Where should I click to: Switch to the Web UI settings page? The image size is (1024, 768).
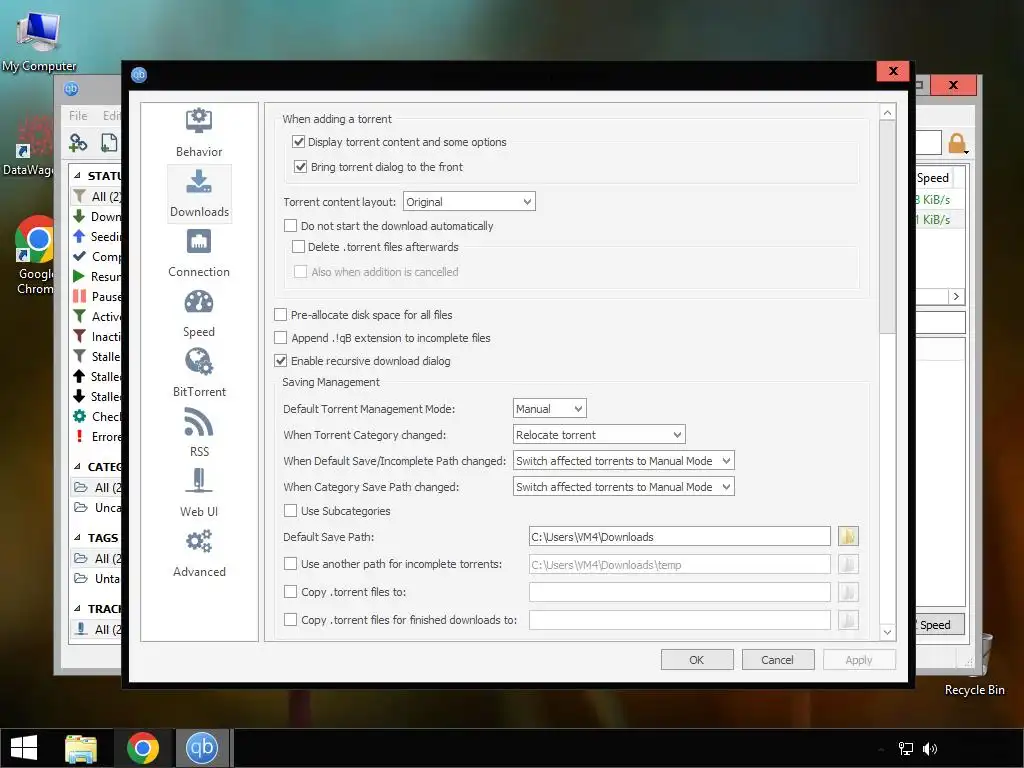pos(199,494)
